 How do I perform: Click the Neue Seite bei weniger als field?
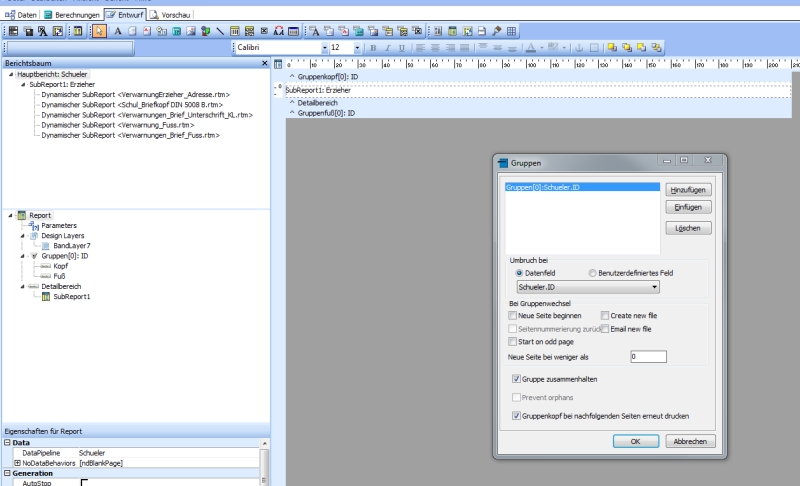click(x=648, y=356)
